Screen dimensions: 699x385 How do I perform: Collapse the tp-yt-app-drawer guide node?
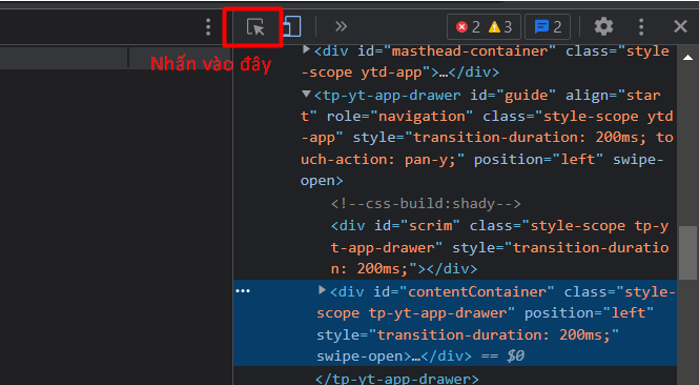coord(306,94)
